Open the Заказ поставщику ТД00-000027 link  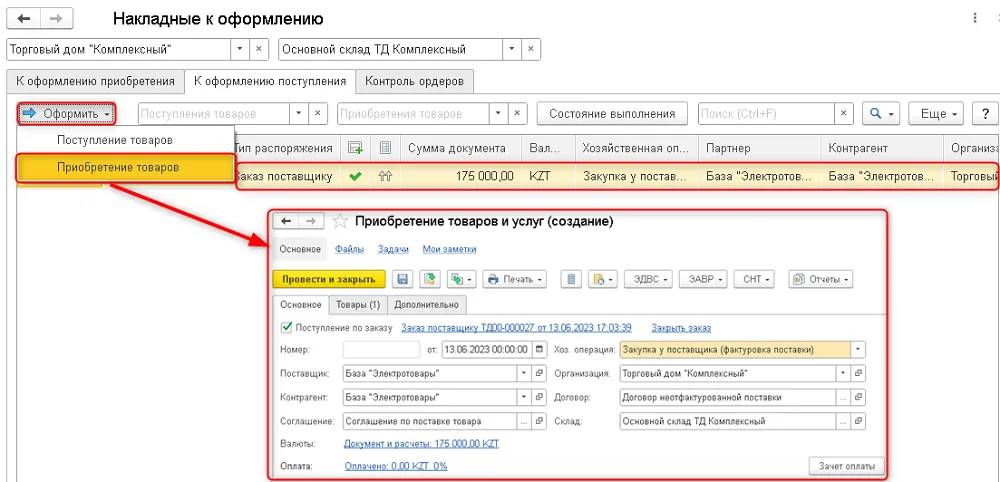click(x=516, y=328)
